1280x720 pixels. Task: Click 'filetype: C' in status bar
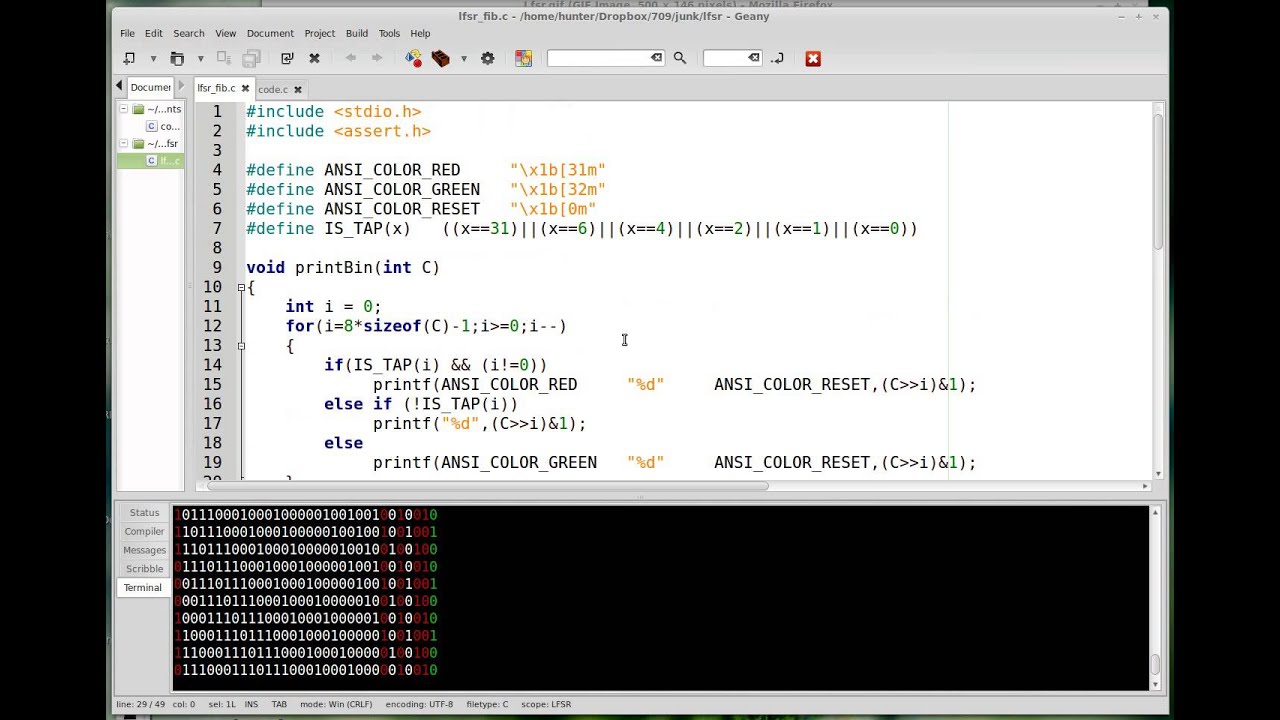pyautogui.click(x=487, y=704)
